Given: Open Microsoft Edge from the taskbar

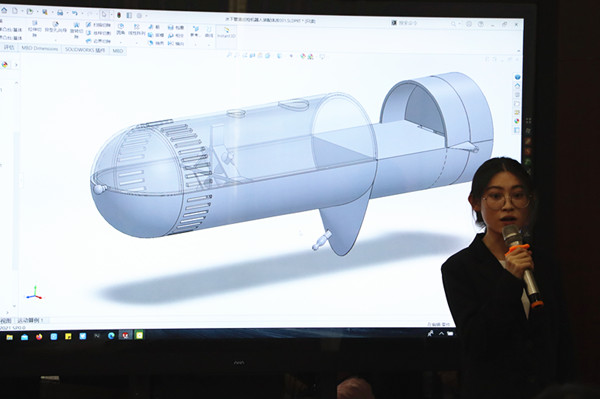Looking at the screenshot, I should click(x=111, y=336).
